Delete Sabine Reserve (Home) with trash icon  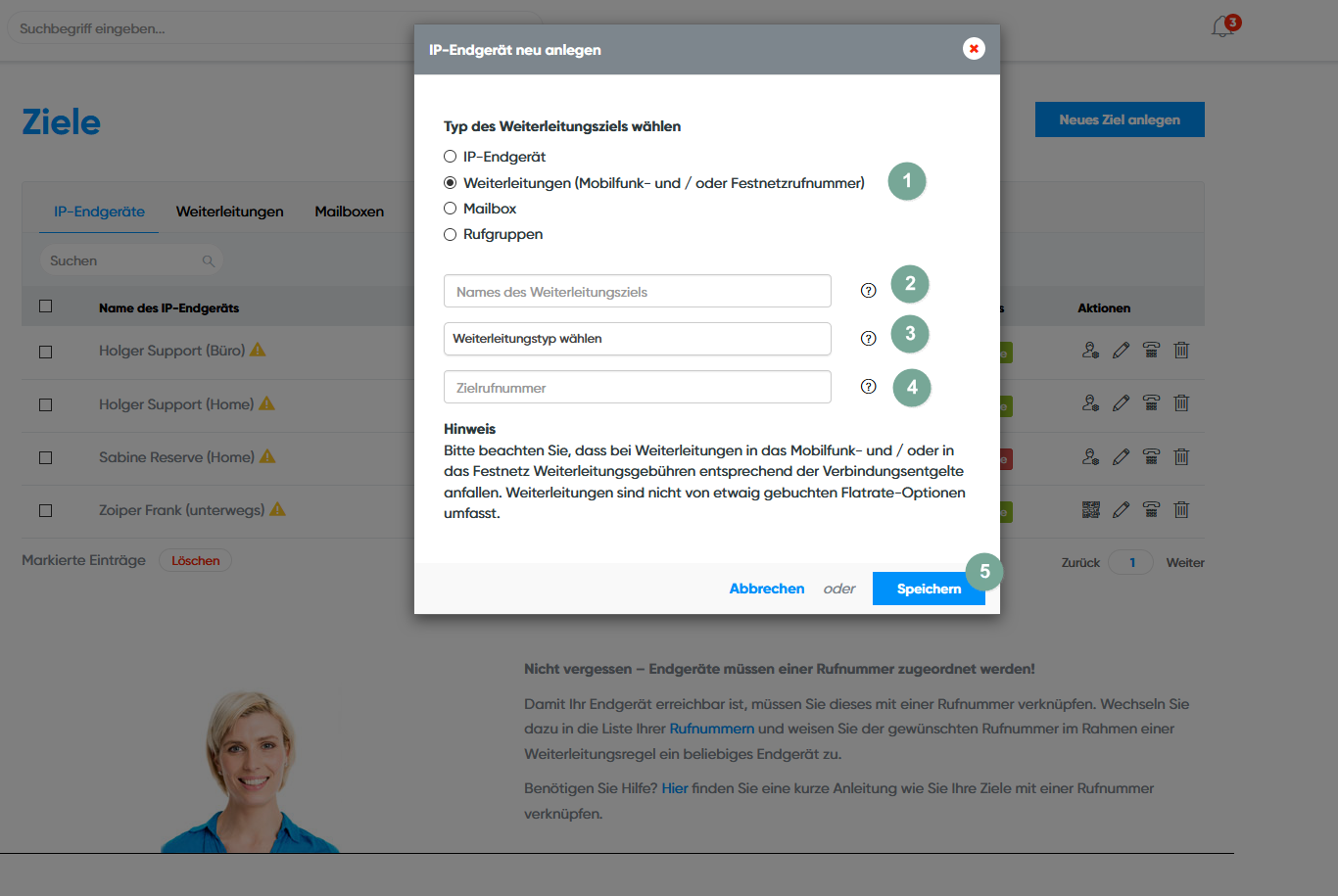tap(1181, 457)
